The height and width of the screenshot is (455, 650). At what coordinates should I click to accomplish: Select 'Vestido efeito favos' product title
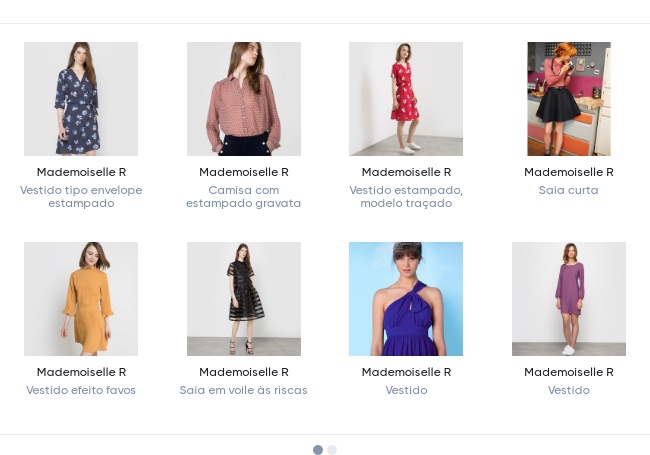click(x=81, y=390)
